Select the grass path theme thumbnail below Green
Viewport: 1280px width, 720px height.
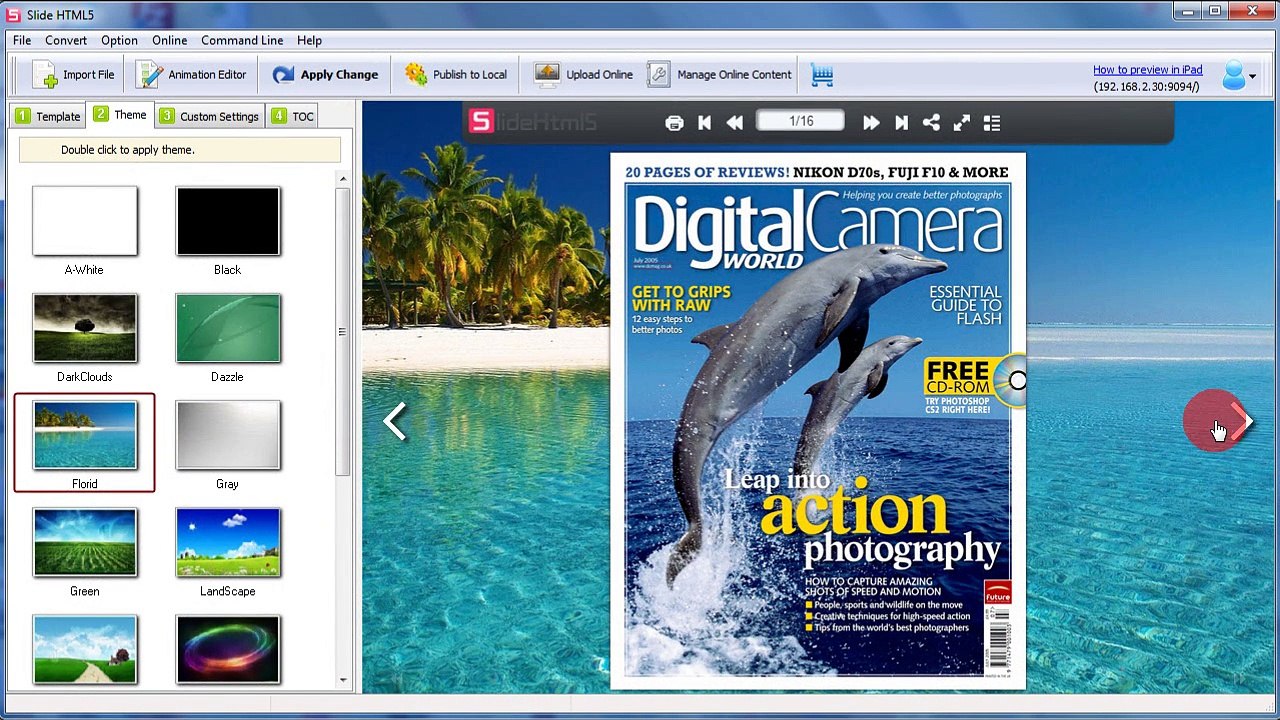(85, 649)
